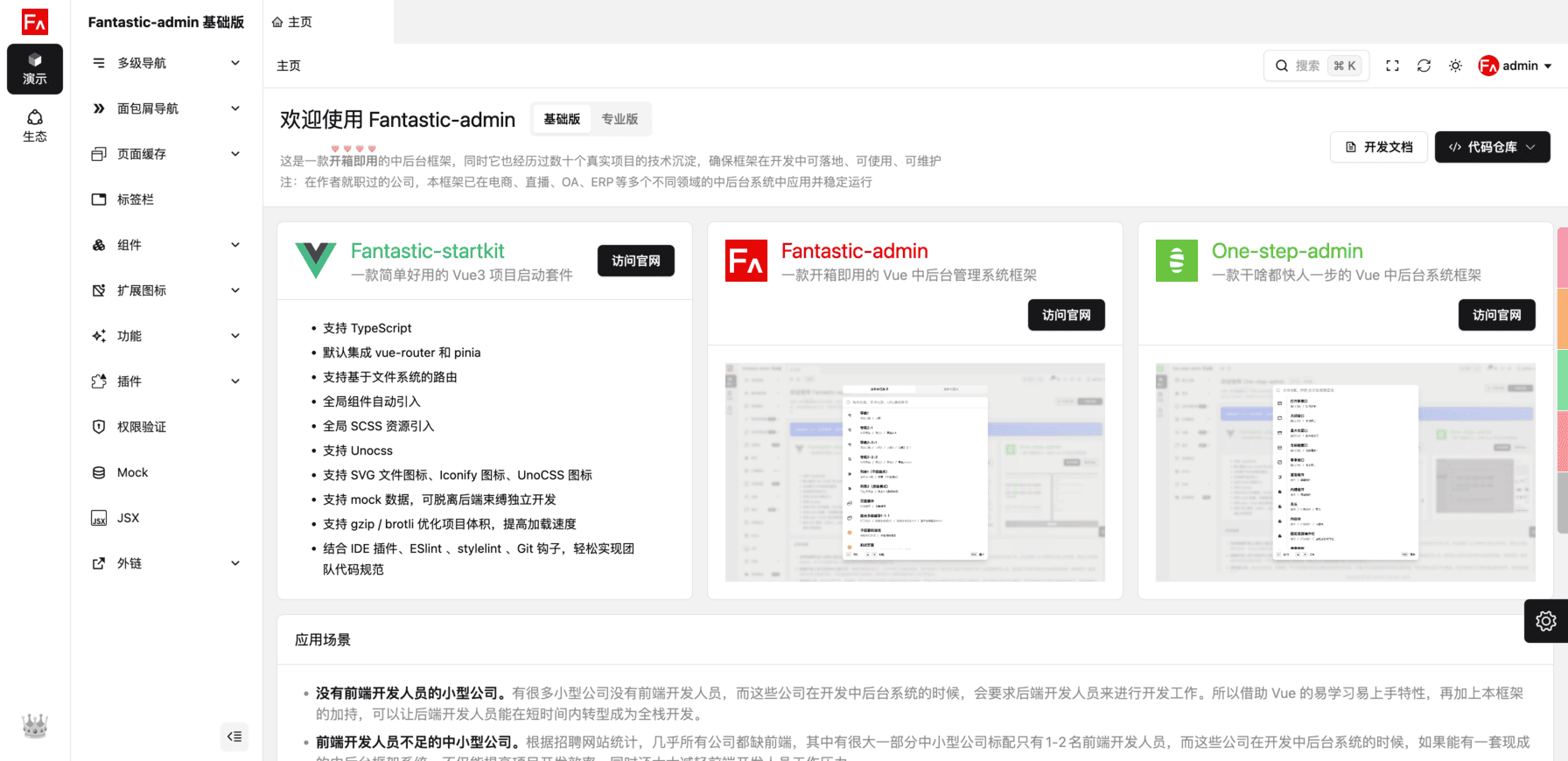Select the 演示 section in left rail
The image size is (1568, 761).
click(35, 68)
